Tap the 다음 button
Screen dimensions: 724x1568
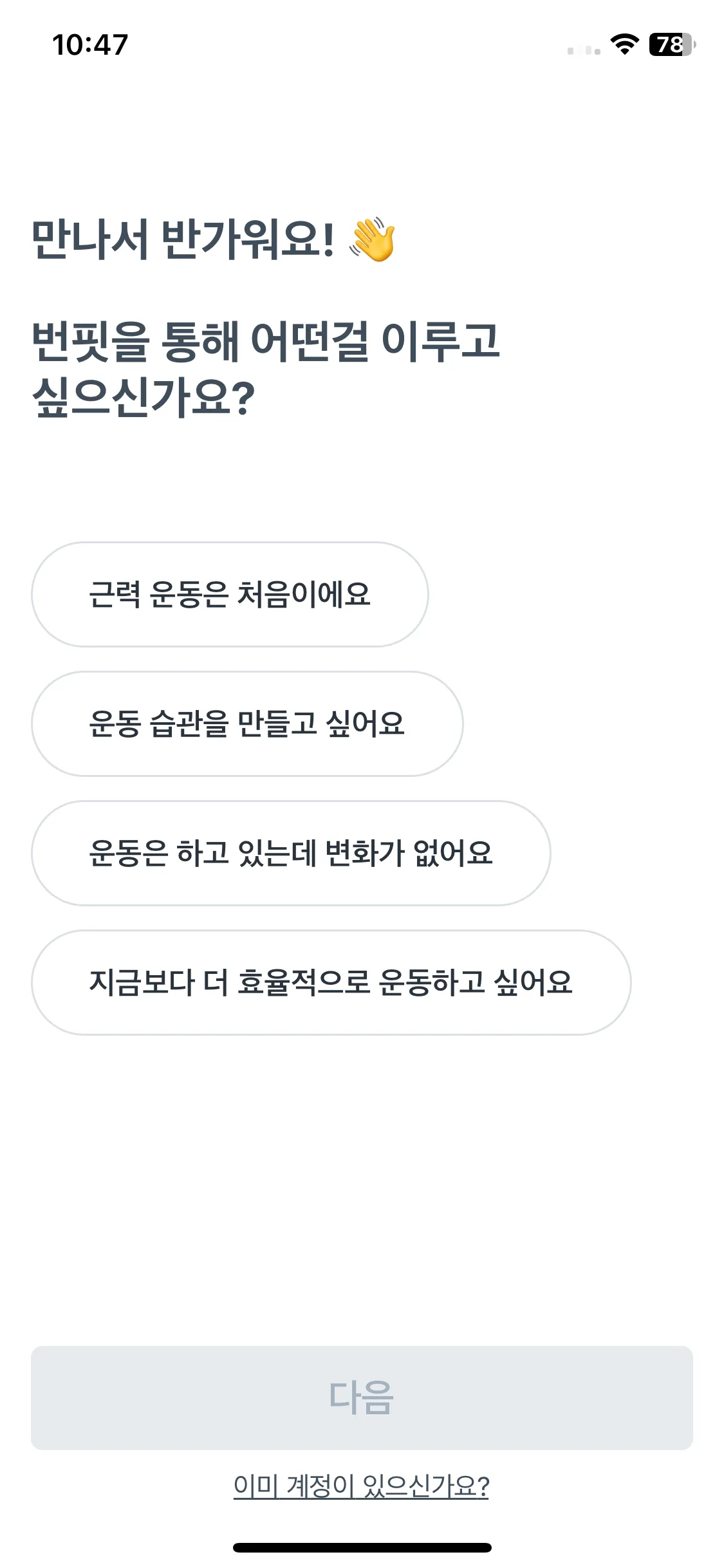[x=362, y=1397]
